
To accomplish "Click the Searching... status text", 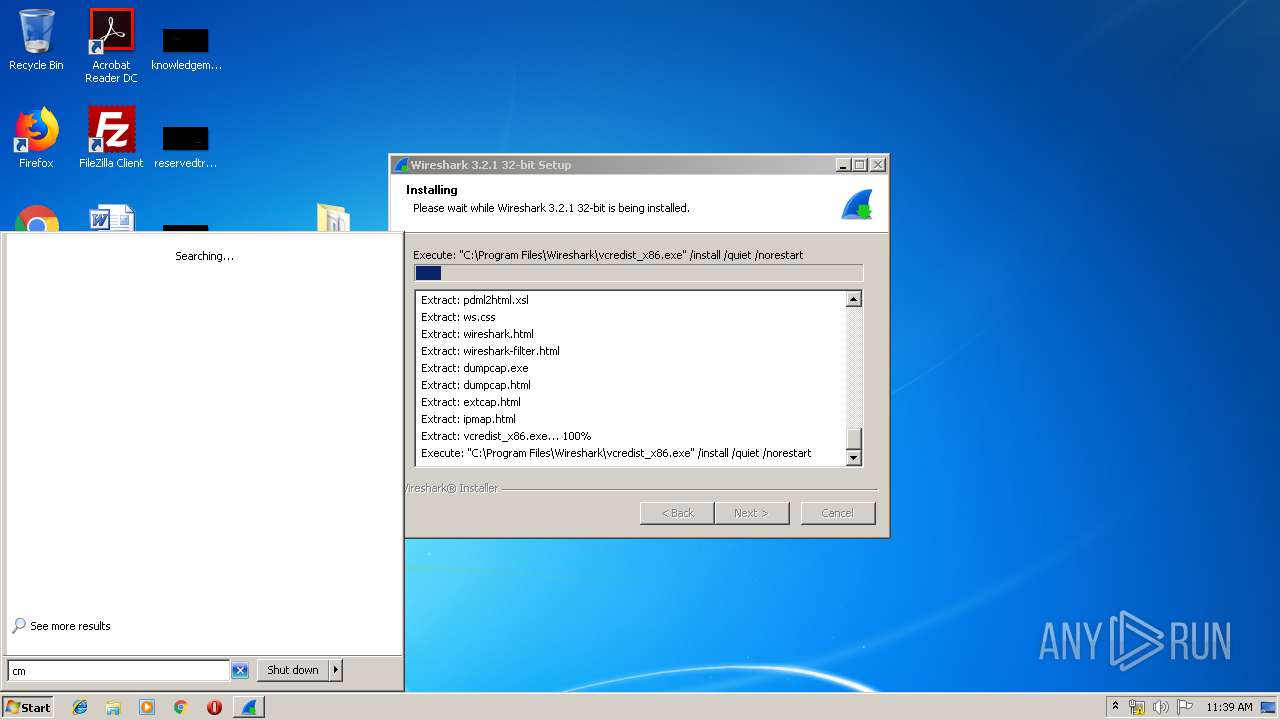I will [x=204, y=256].
